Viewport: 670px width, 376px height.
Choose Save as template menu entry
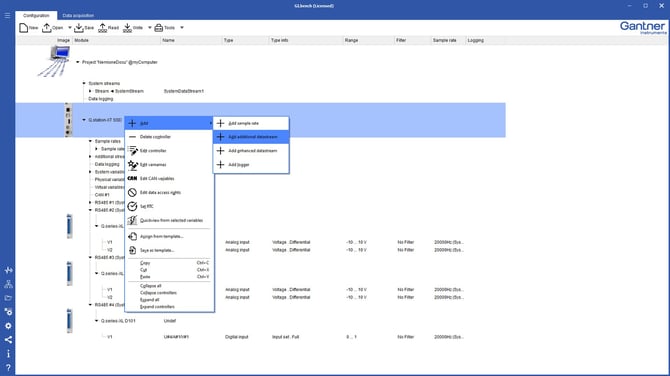point(169,250)
